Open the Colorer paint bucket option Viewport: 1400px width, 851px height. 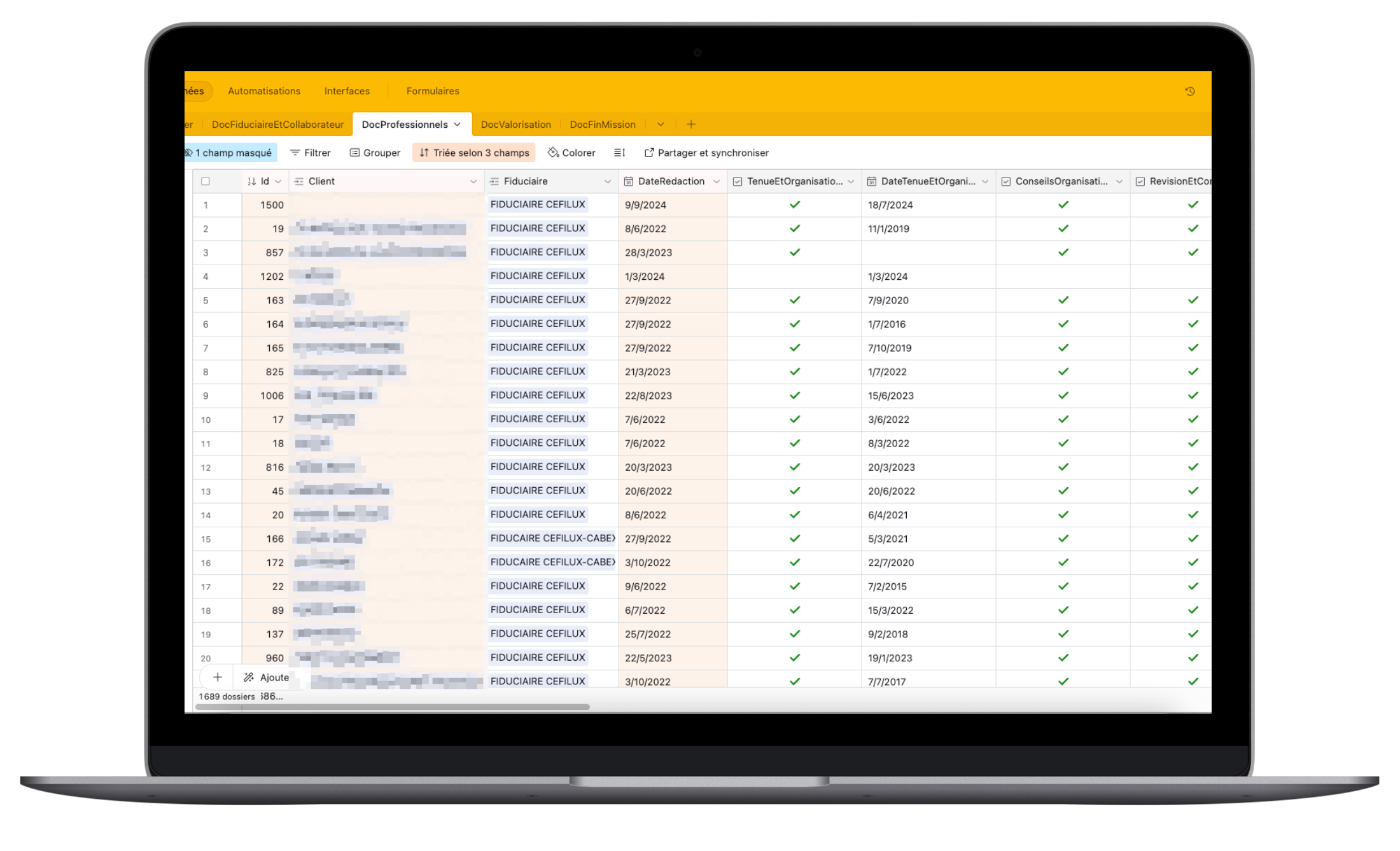coord(553,153)
